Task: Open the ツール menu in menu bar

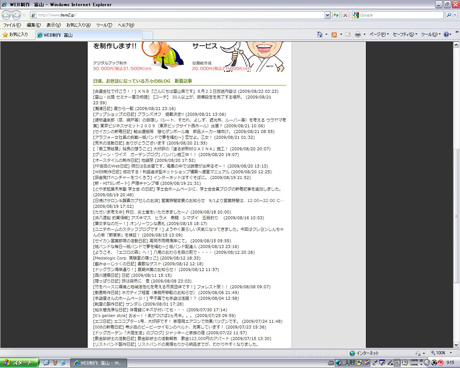Action: click(104, 25)
